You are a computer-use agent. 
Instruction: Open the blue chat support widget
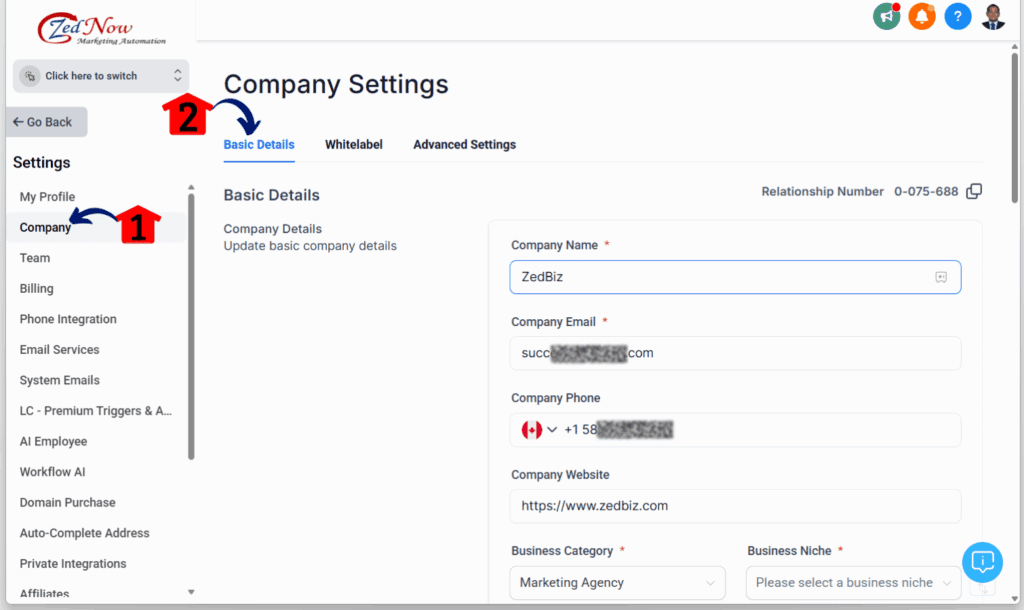(x=982, y=562)
